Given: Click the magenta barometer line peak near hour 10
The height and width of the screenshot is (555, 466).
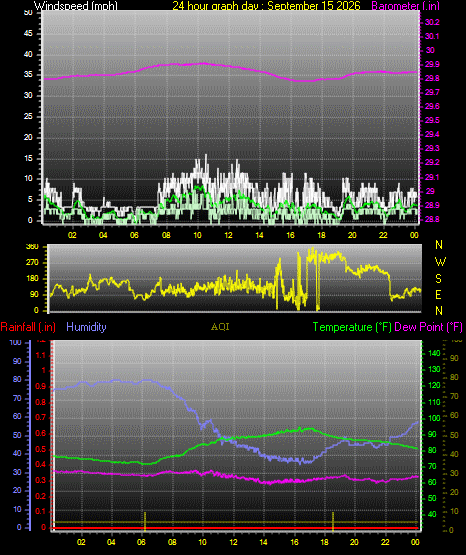Looking at the screenshot, I should pos(202,63).
